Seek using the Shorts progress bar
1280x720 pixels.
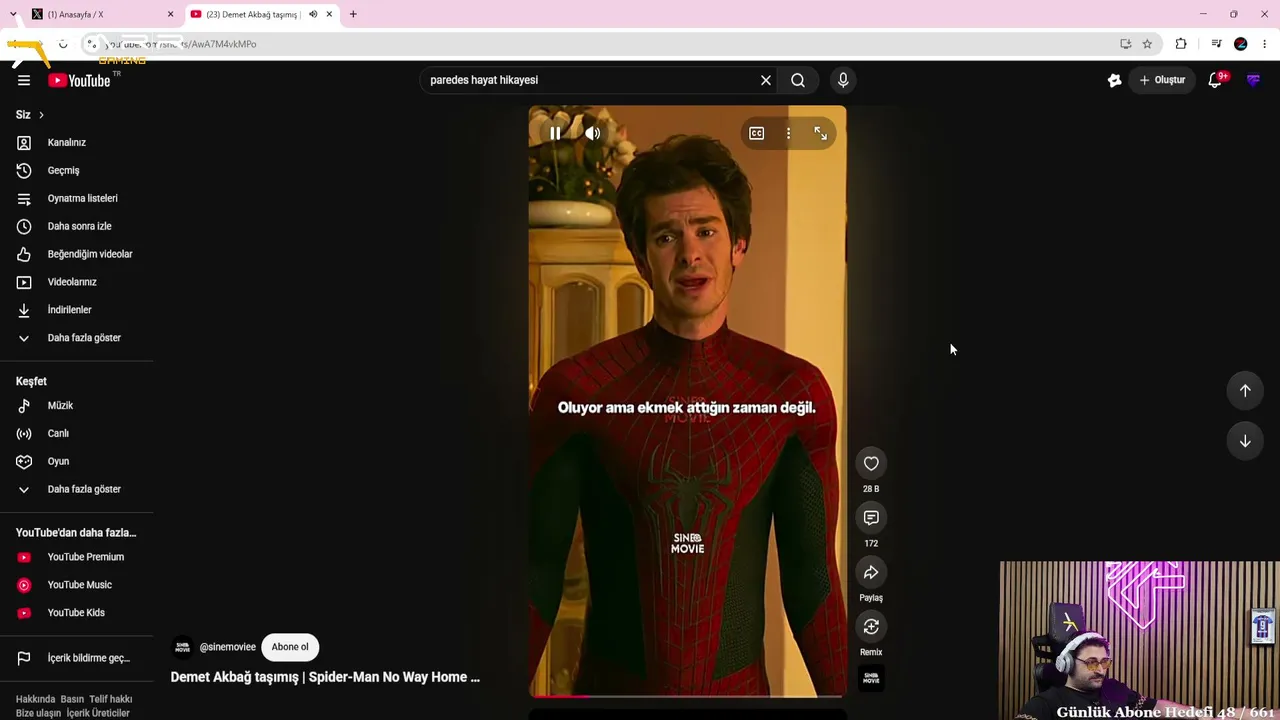pyautogui.click(x=687, y=695)
